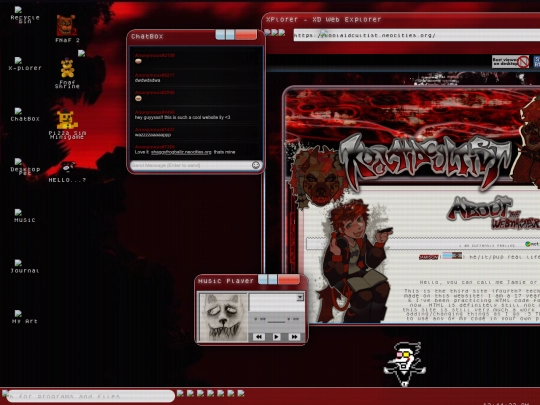The image size is (540, 405).
Task: Open the My Art desktop icon
Action: [25, 317]
